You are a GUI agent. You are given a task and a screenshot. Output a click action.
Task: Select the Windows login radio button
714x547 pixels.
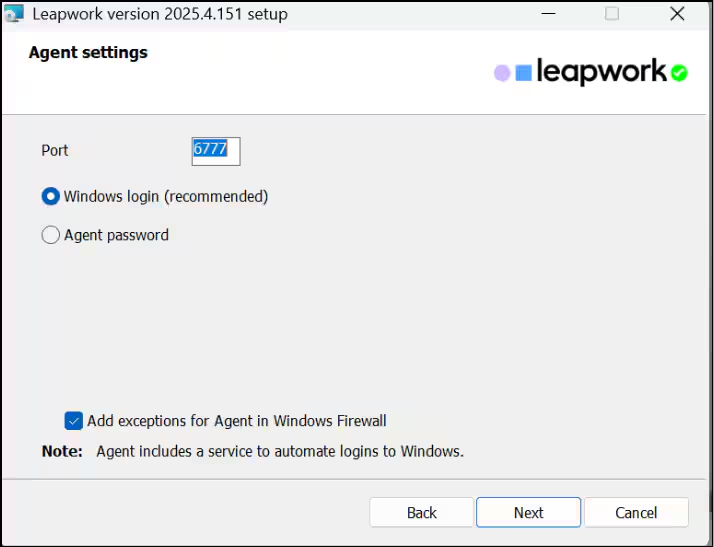click(x=51, y=197)
